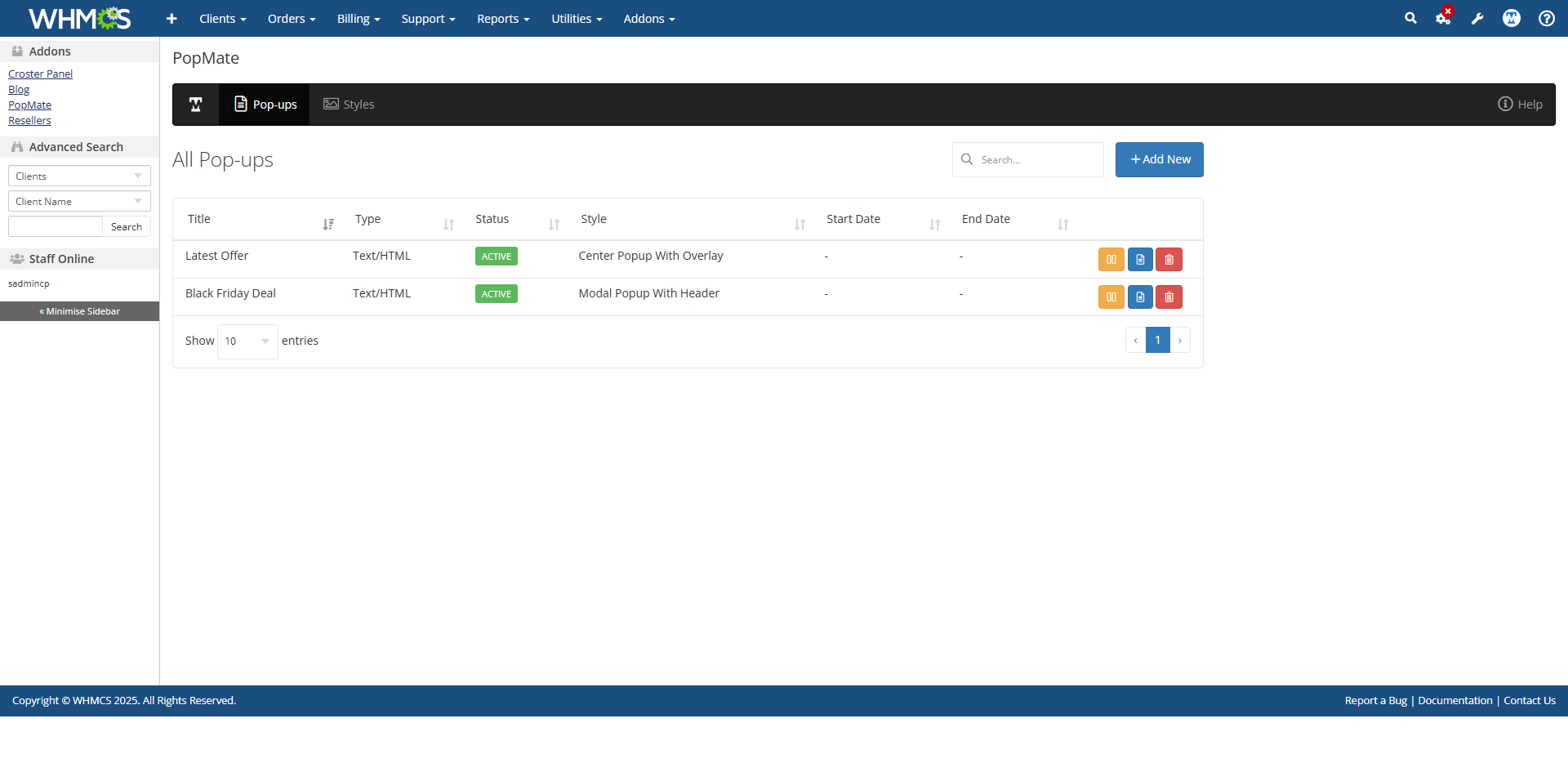Open the help question mark icon in top bar
Screen dimensions: 1568x772
[x=1547, y=18]
